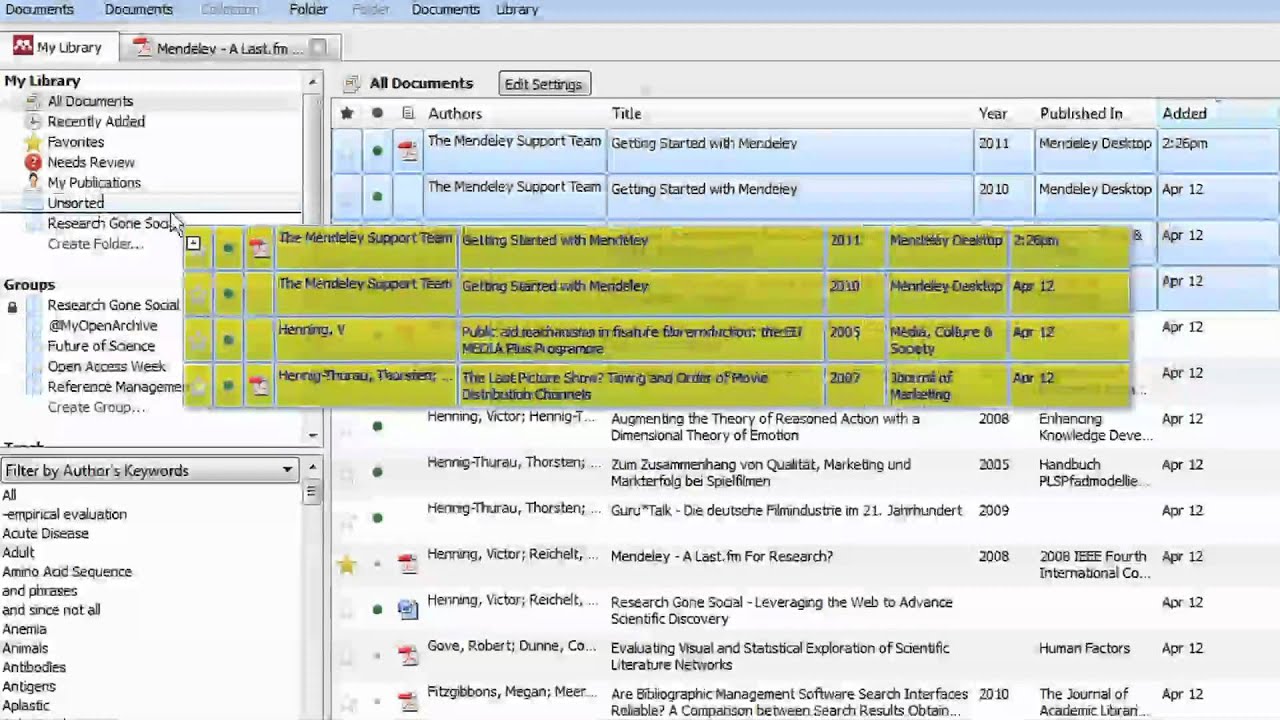Toggle read dot of 2010 Getting Started row
The width and height of the screenshot is (1280, 720).
[377, 196]
